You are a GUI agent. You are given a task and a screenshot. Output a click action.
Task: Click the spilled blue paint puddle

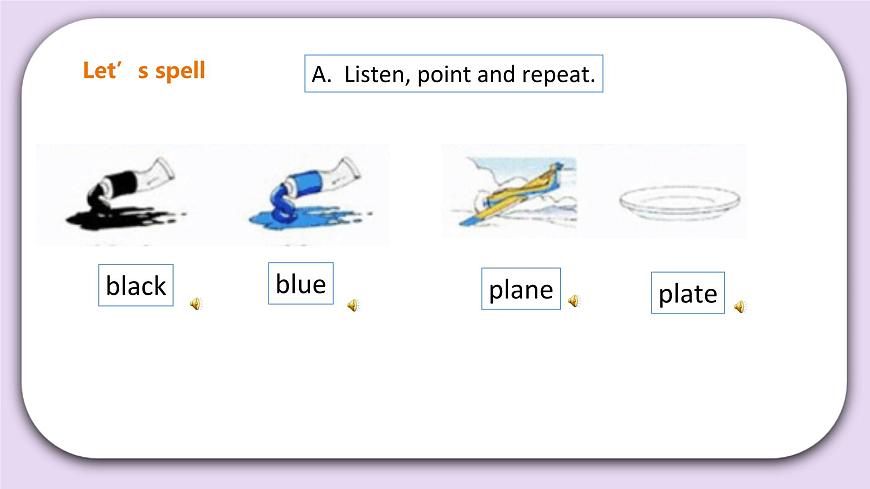point(308,218)
